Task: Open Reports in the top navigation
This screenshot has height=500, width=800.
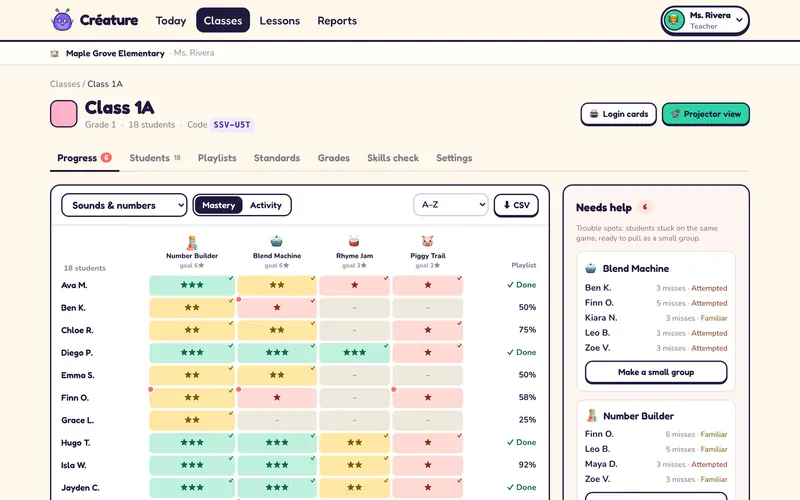Action: click(x=337, y=21)
